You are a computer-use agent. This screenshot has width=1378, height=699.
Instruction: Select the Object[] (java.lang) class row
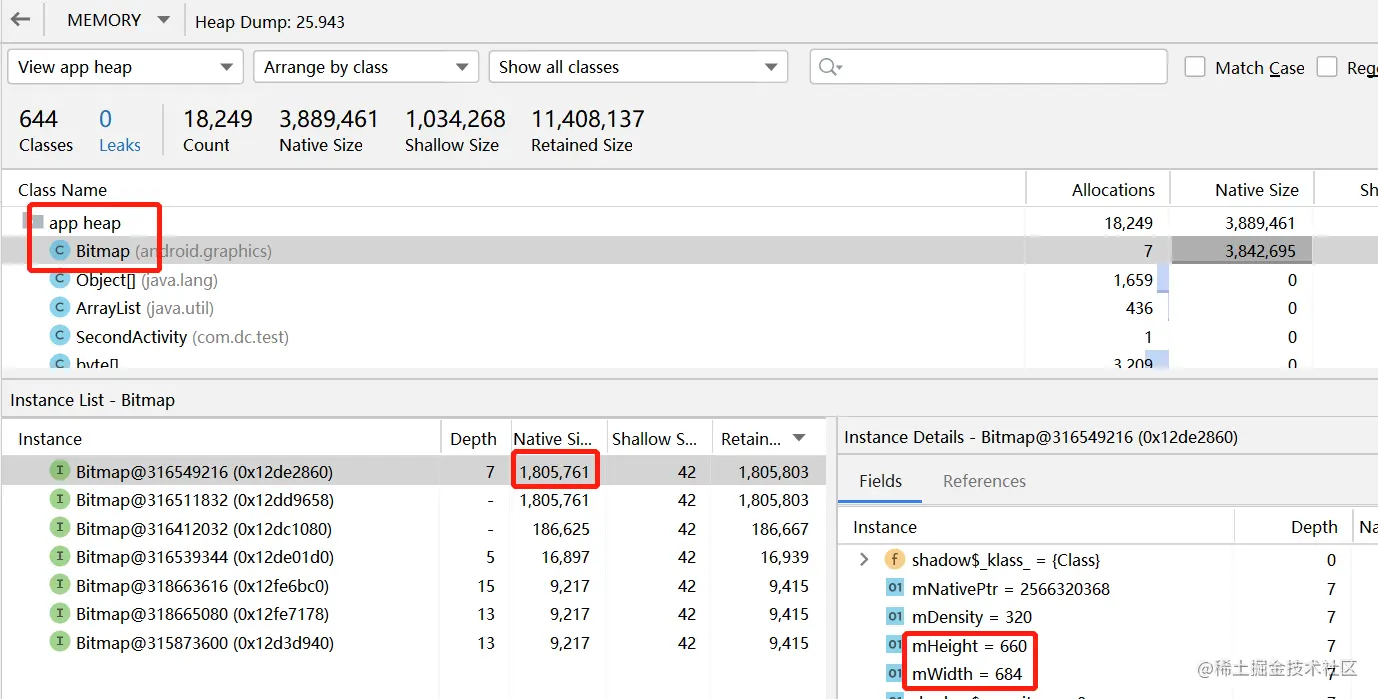pos(689,280)
